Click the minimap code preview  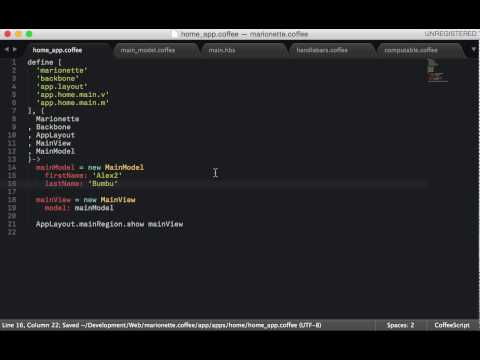point(436,70)
